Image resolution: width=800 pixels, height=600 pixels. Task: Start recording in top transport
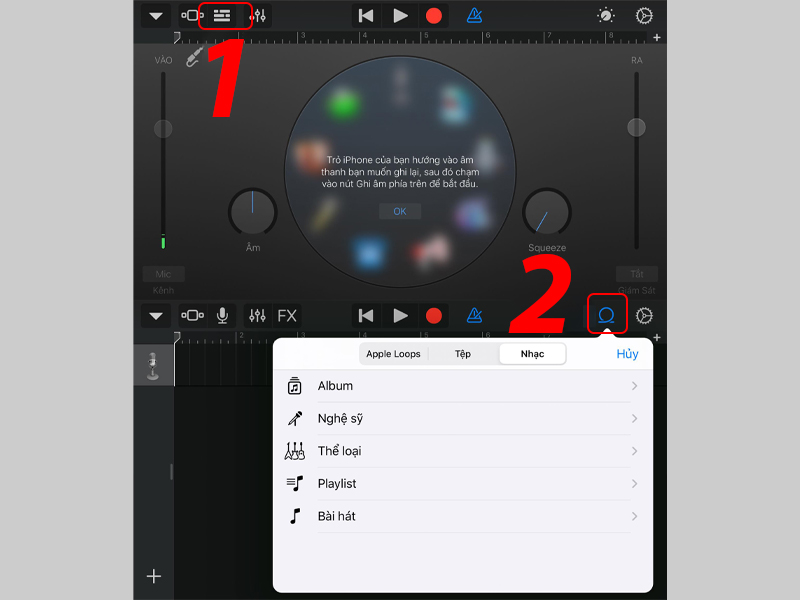(434, 16)
